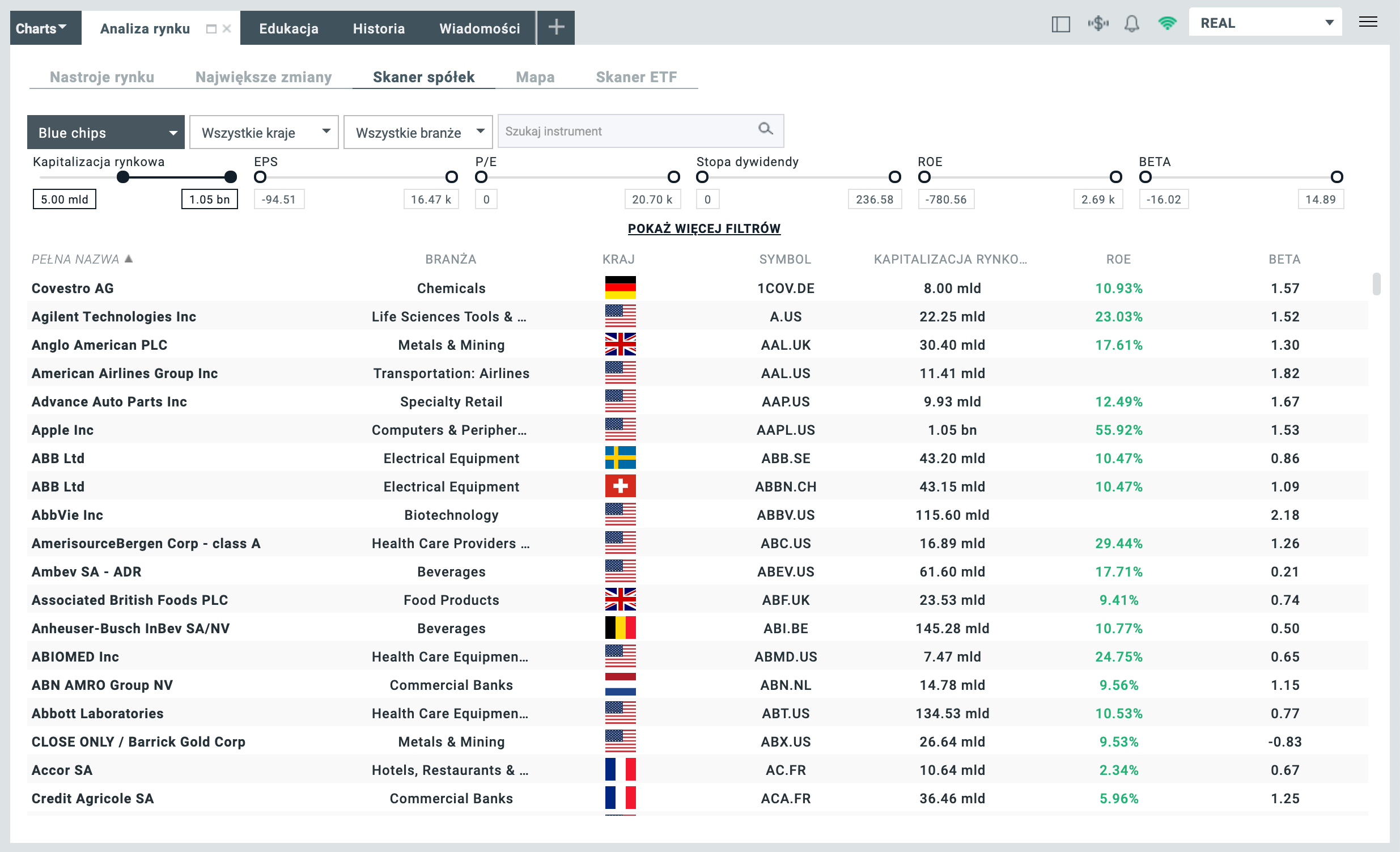Screen dimensions: 1400x852
Task: Open the notifications bell icon
Action: [x=1131, y=24]
